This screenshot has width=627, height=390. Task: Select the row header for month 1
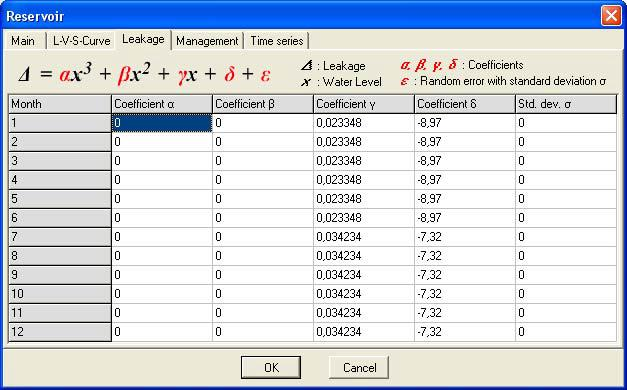[x=60, y=123]
